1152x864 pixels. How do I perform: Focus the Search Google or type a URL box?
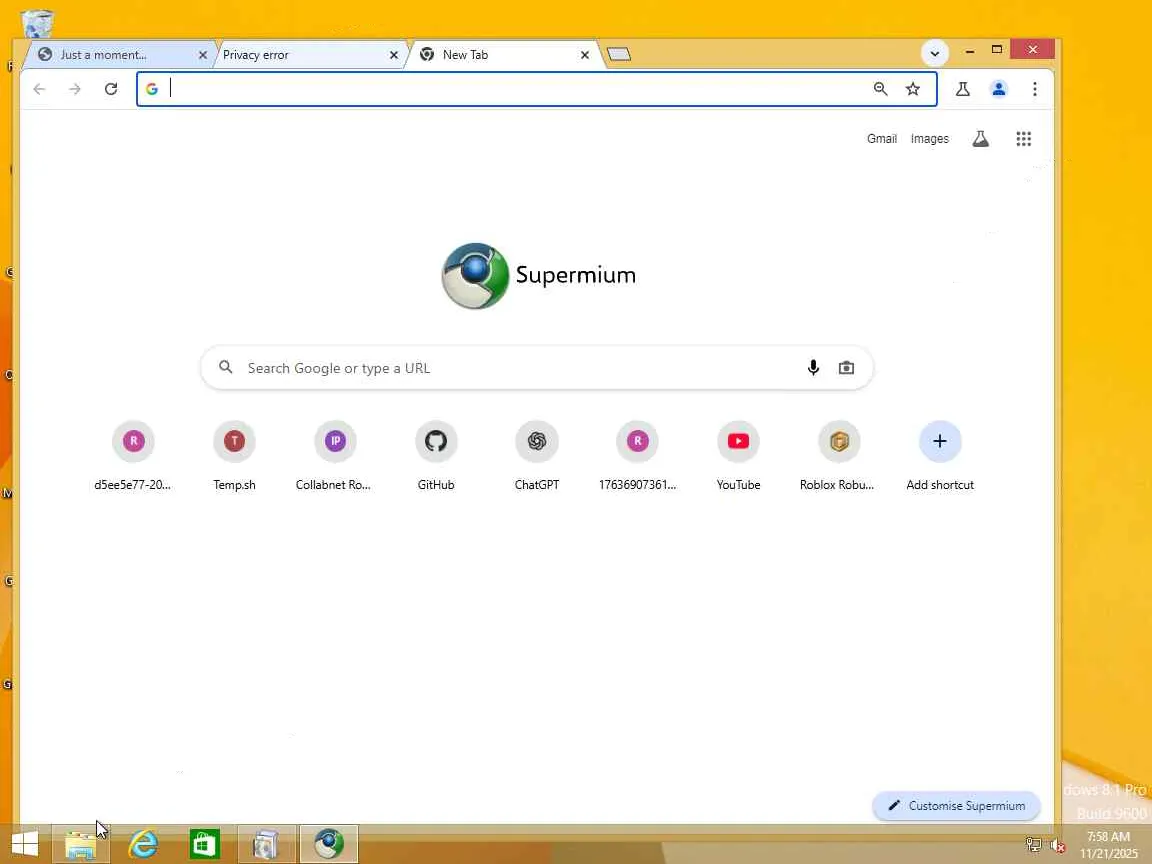[x=536, y=367]
